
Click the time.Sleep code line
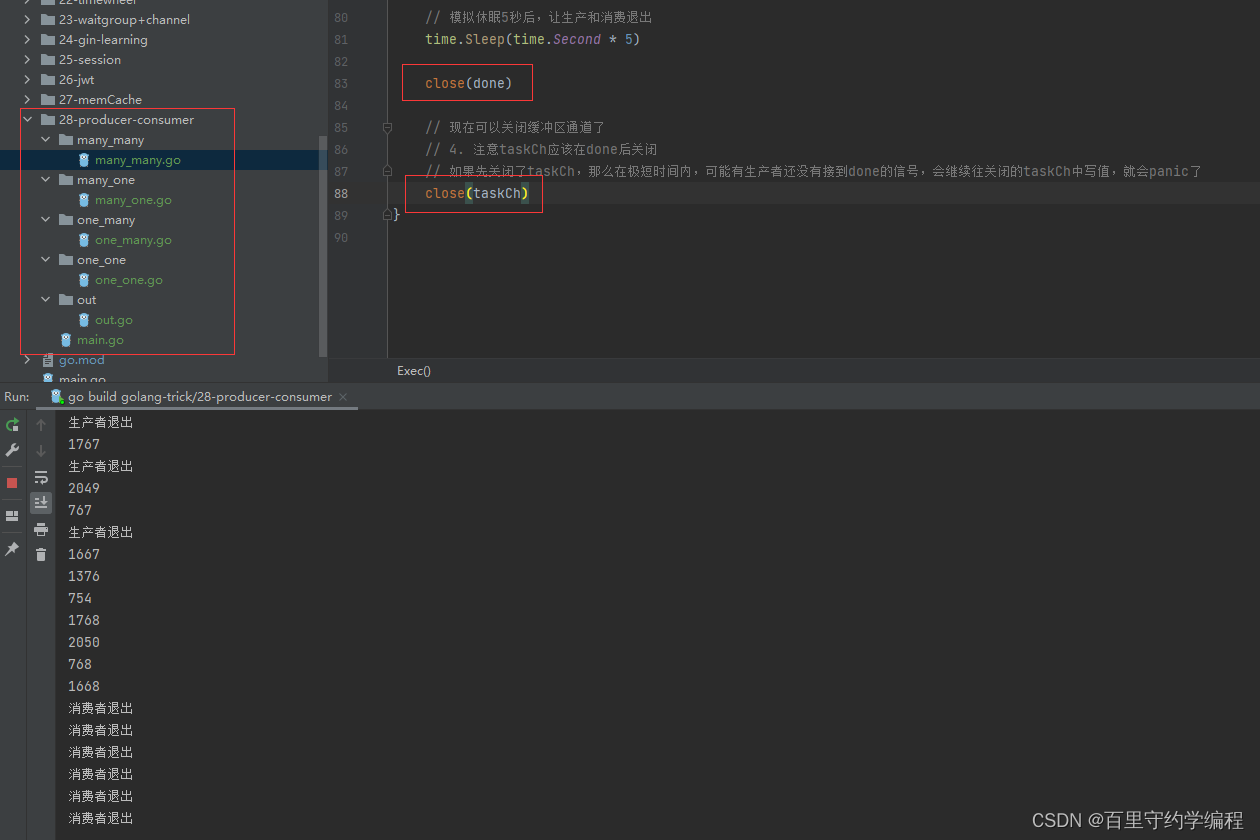532,40
